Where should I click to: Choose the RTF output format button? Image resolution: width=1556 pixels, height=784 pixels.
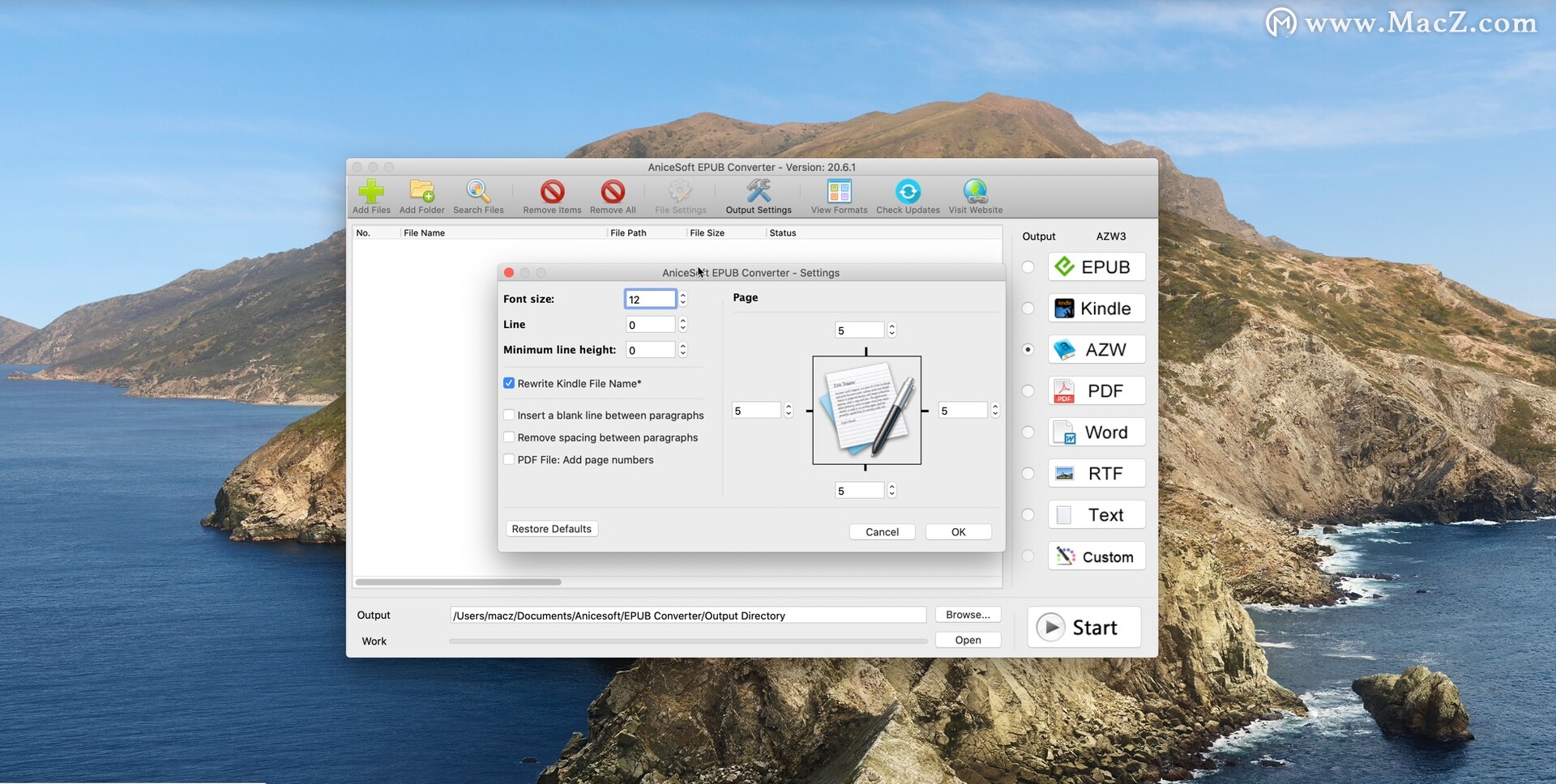1096,473
